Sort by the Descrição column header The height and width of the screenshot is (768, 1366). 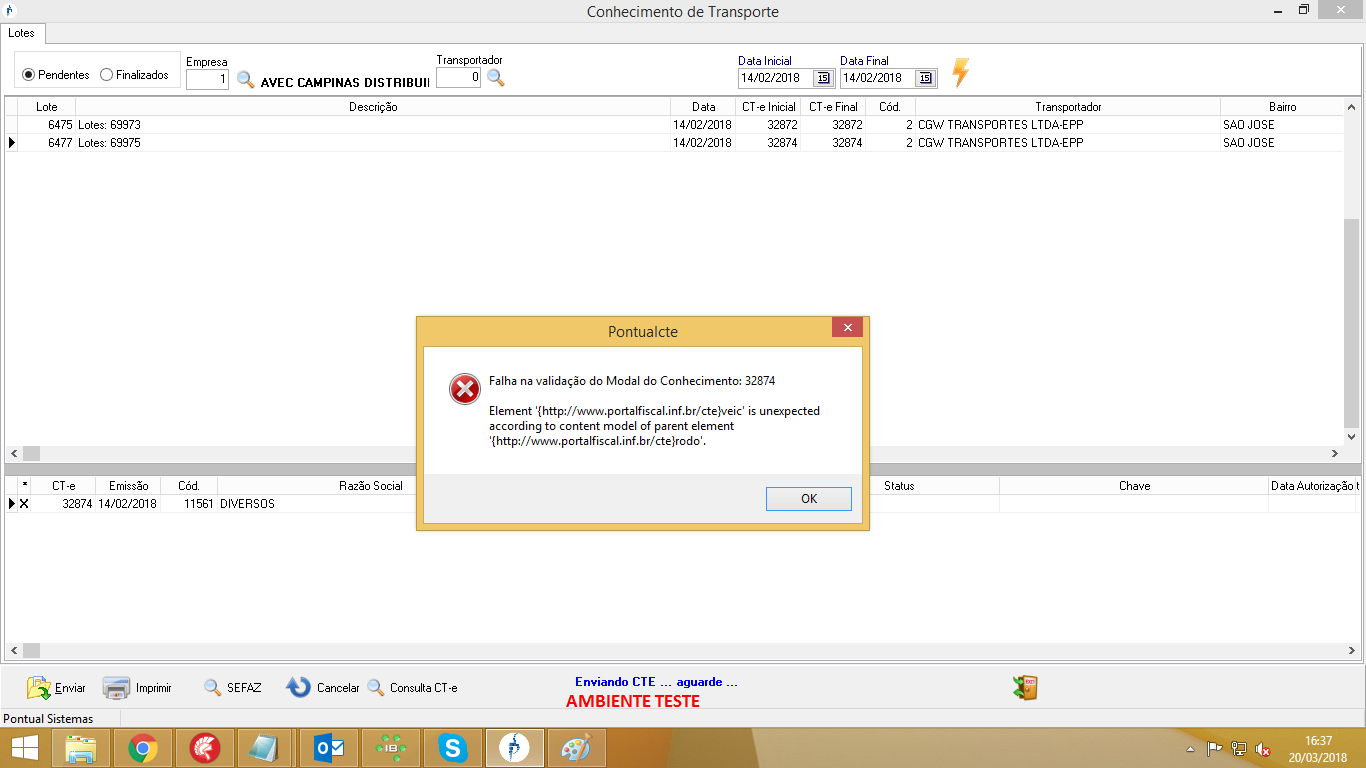[x=373, y=107]
